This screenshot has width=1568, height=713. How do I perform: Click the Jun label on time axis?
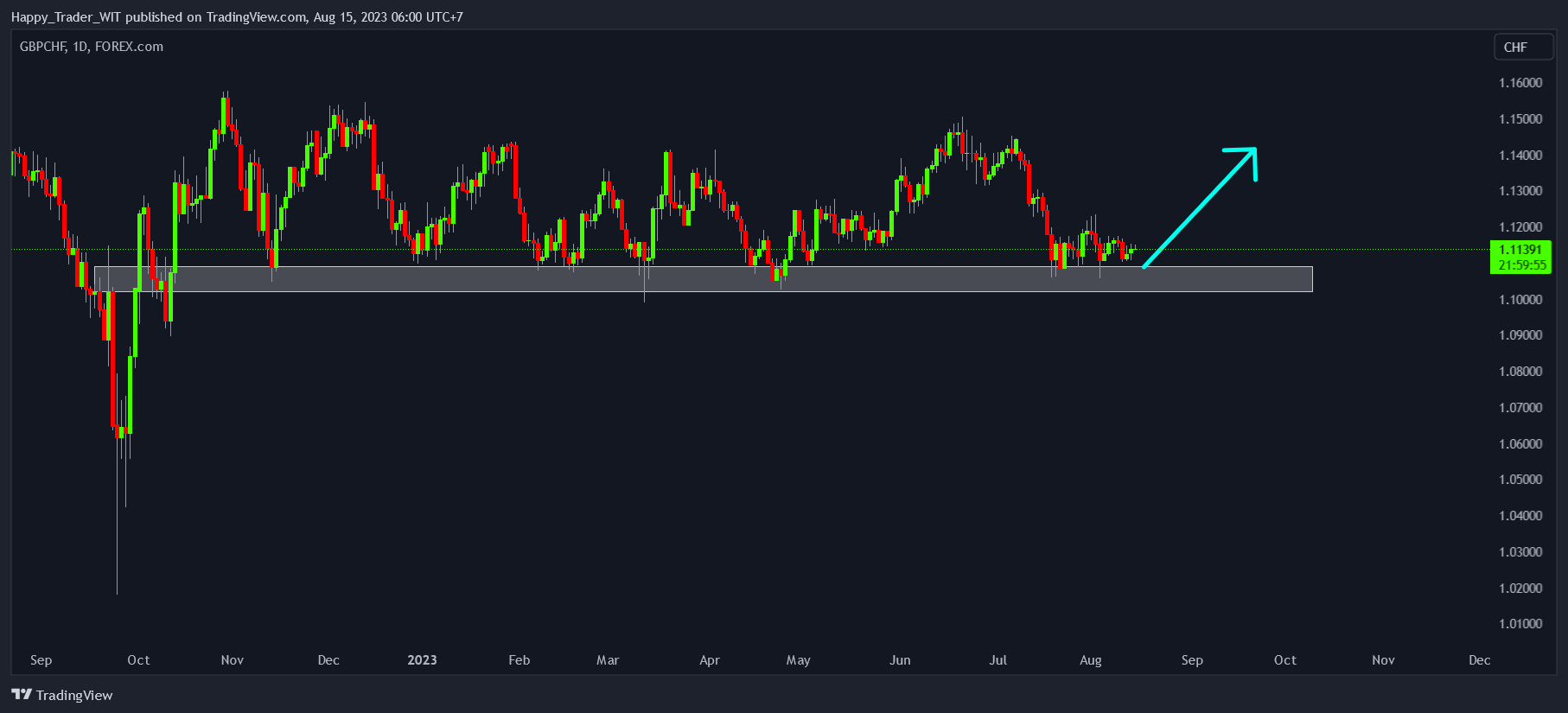click(x=900, y=660)
